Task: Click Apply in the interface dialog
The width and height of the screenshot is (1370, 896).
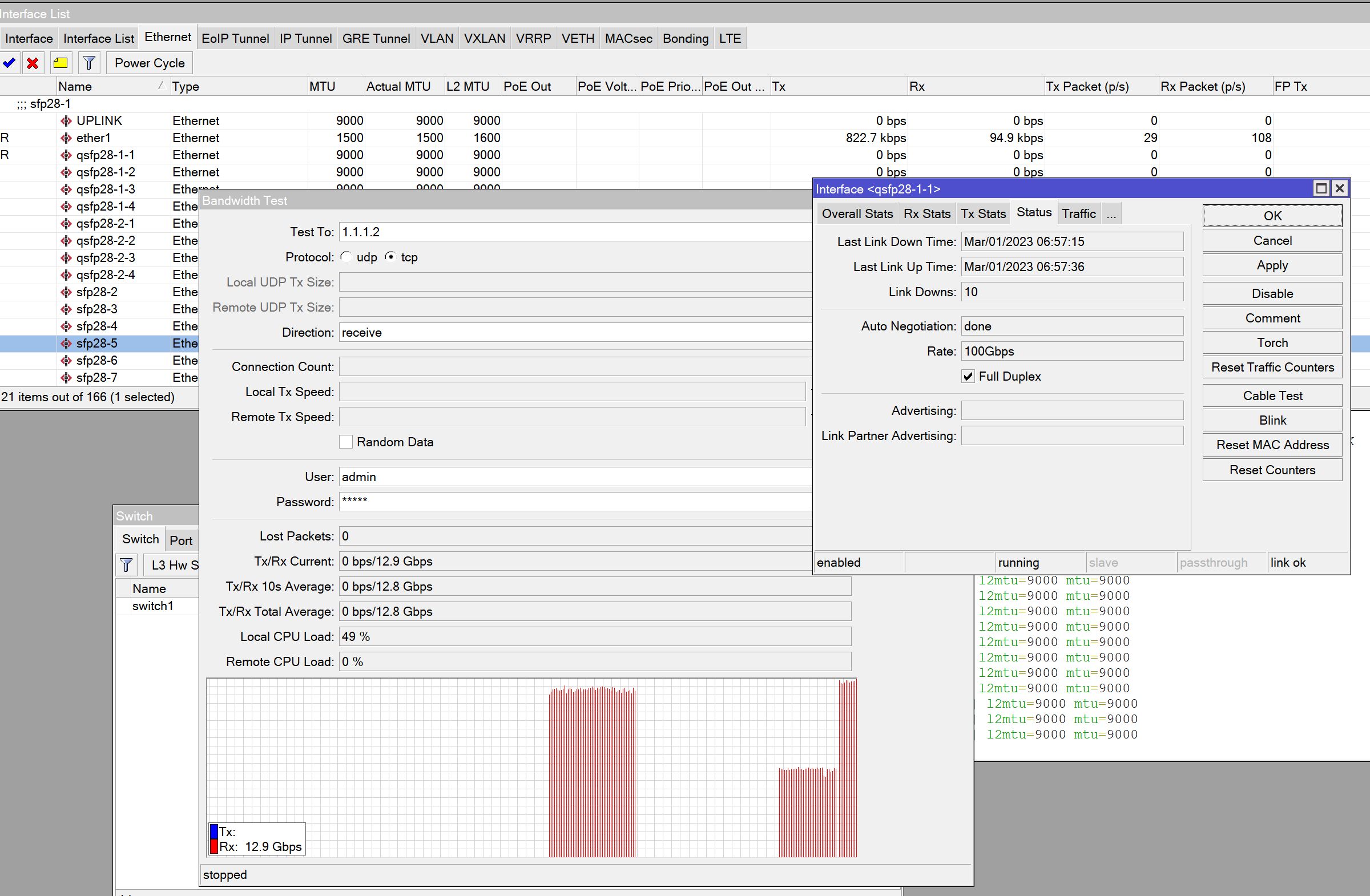Action: pyautogui.click(x=1272, y=265)
